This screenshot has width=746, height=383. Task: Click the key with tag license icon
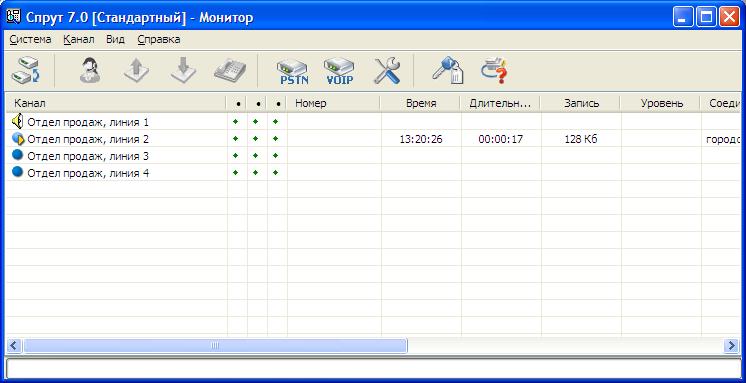tap(448, 70)
